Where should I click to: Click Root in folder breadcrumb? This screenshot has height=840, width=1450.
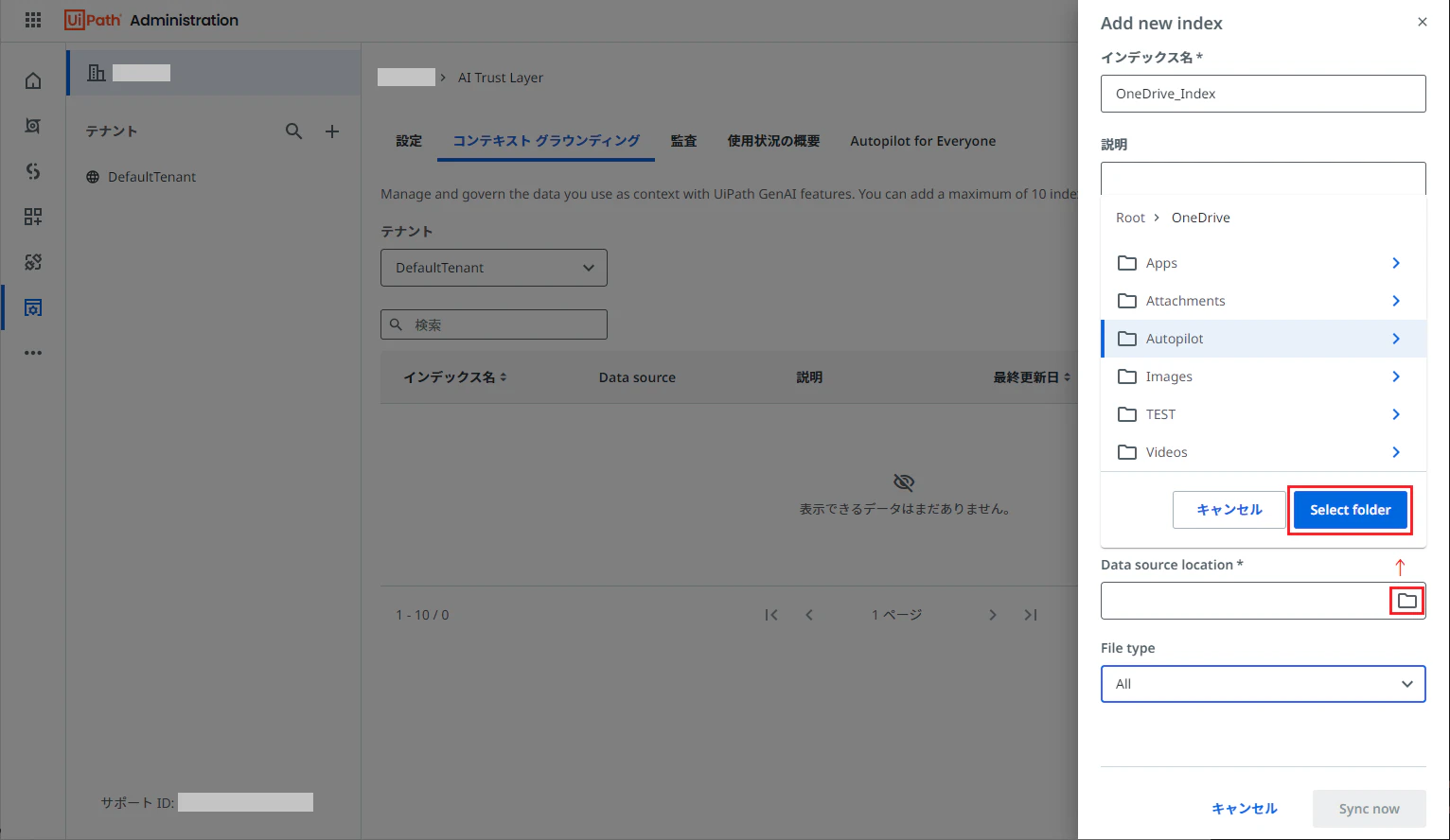click(1130, 218)
